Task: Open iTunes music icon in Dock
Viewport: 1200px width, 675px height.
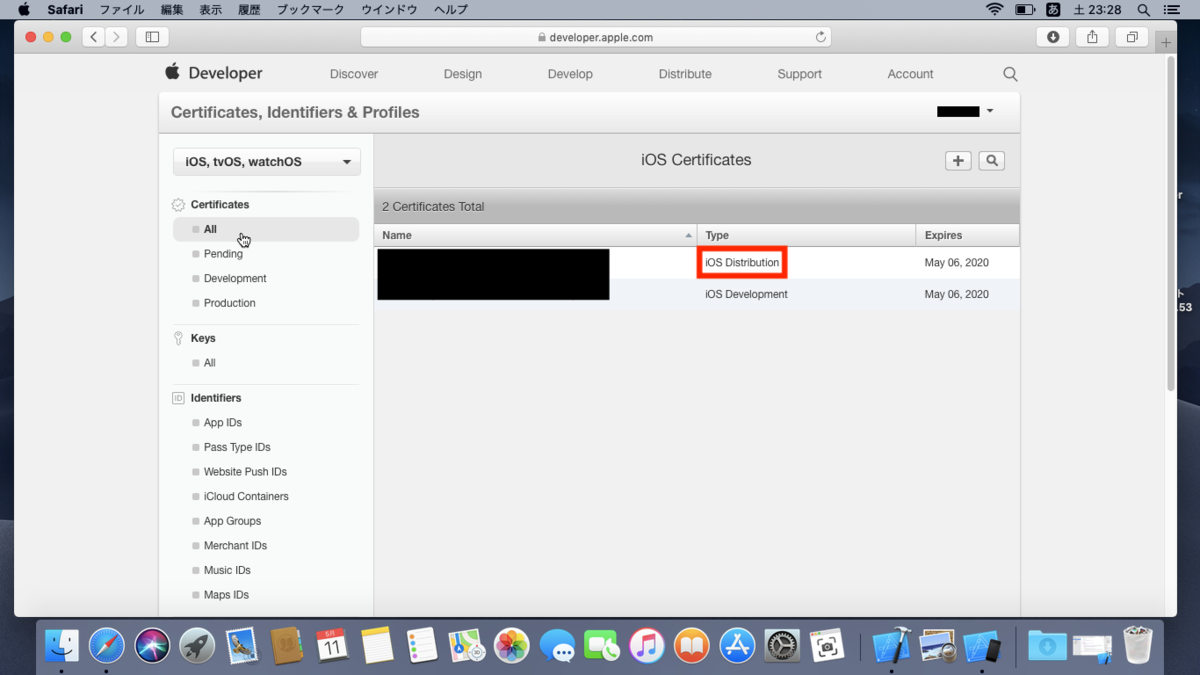Action: [647, 647]
